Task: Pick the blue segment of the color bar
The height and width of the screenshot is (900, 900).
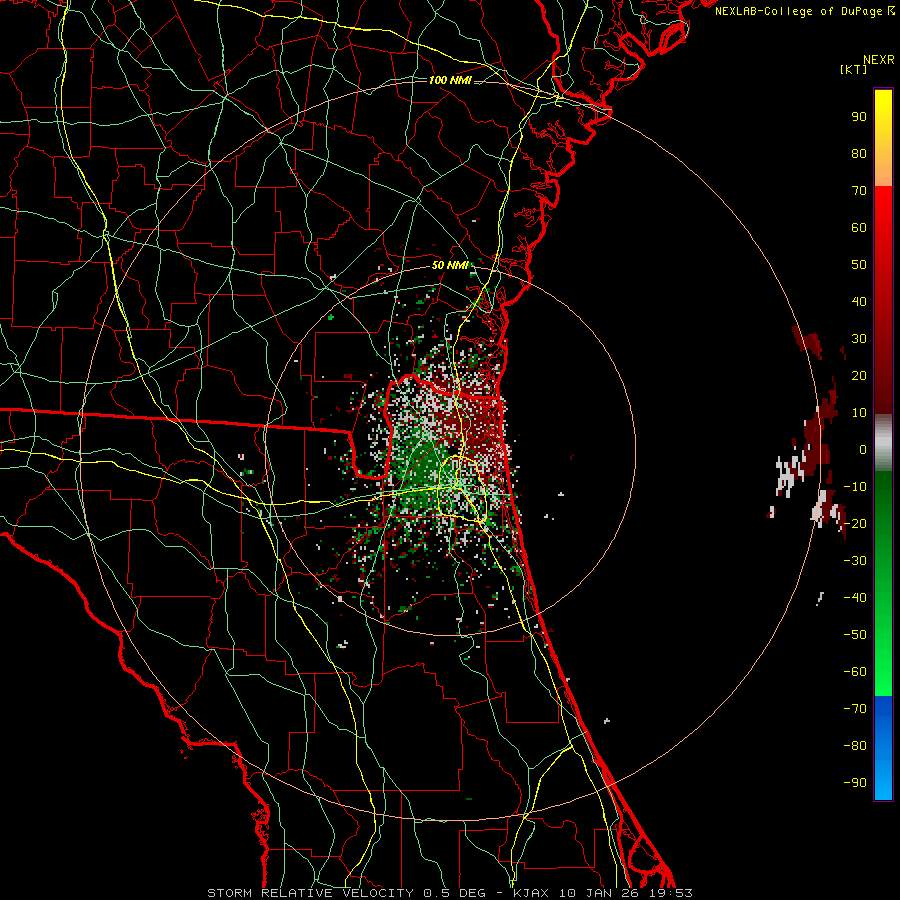Action: [883, 748]
